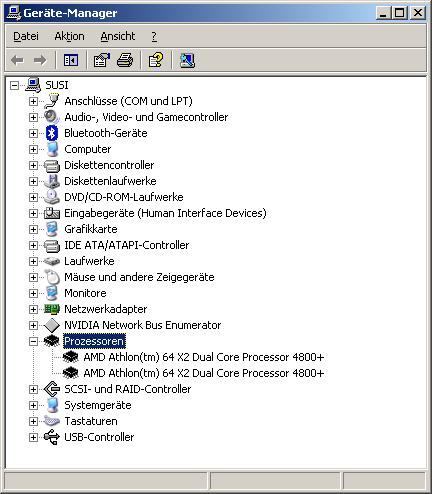Expand the Monitore node
This screenshot has height=494, width=432.
[33, 293]
